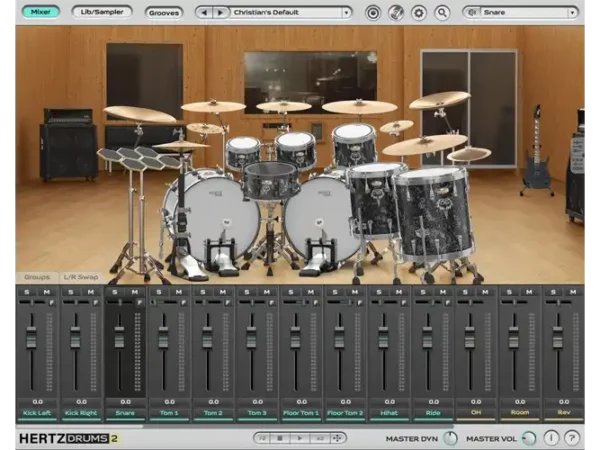Click the F button on Snare channel

coord(140,303)
